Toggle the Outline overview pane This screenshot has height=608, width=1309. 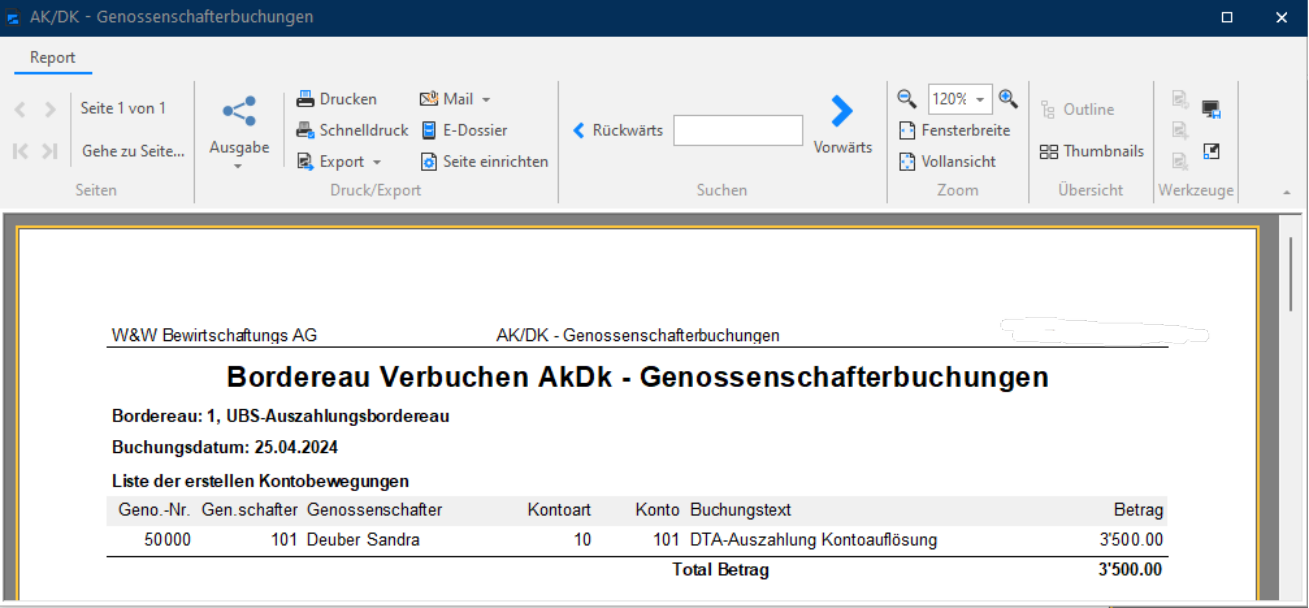point(1077,109)
